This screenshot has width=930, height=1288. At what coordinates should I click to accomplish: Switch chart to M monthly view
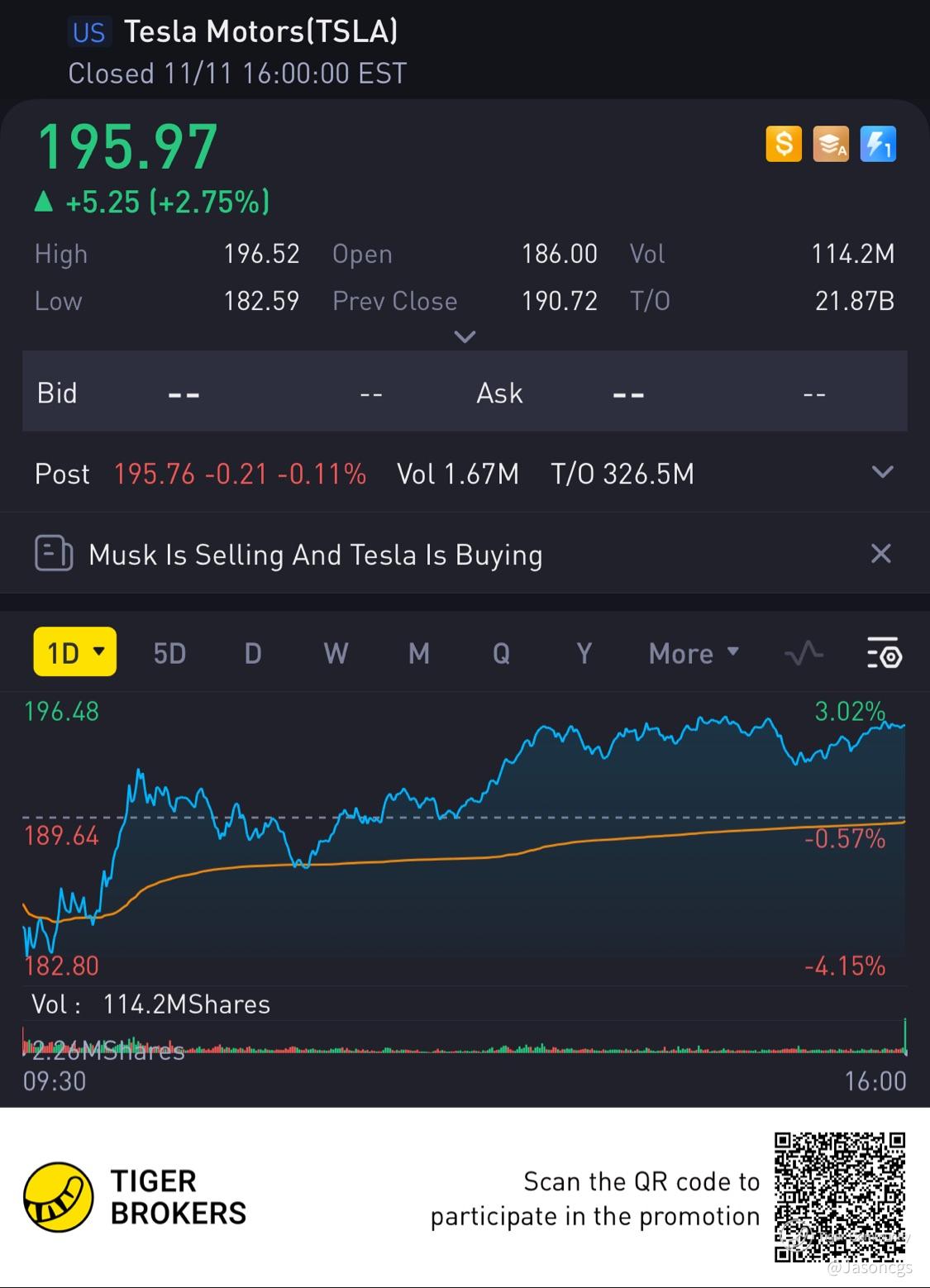click(x=419, y=653)
